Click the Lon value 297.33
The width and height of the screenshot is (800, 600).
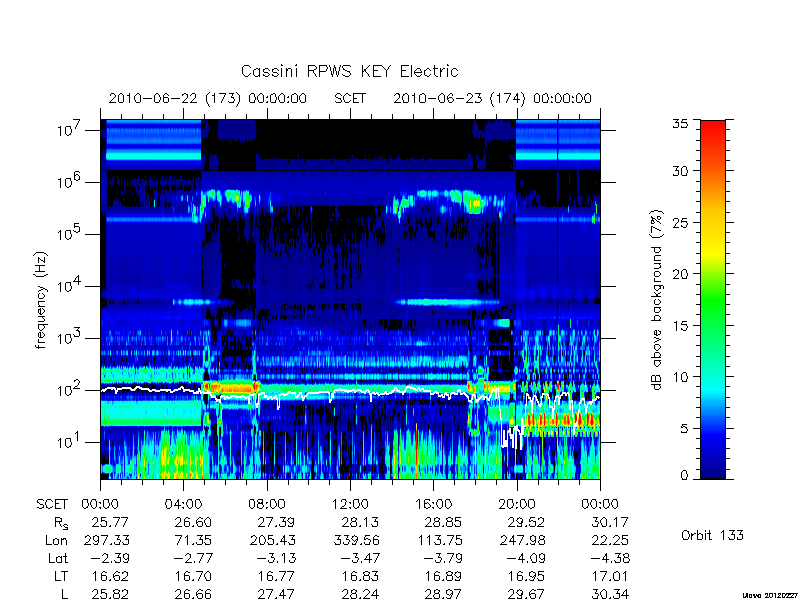click(x=106, y=540)
